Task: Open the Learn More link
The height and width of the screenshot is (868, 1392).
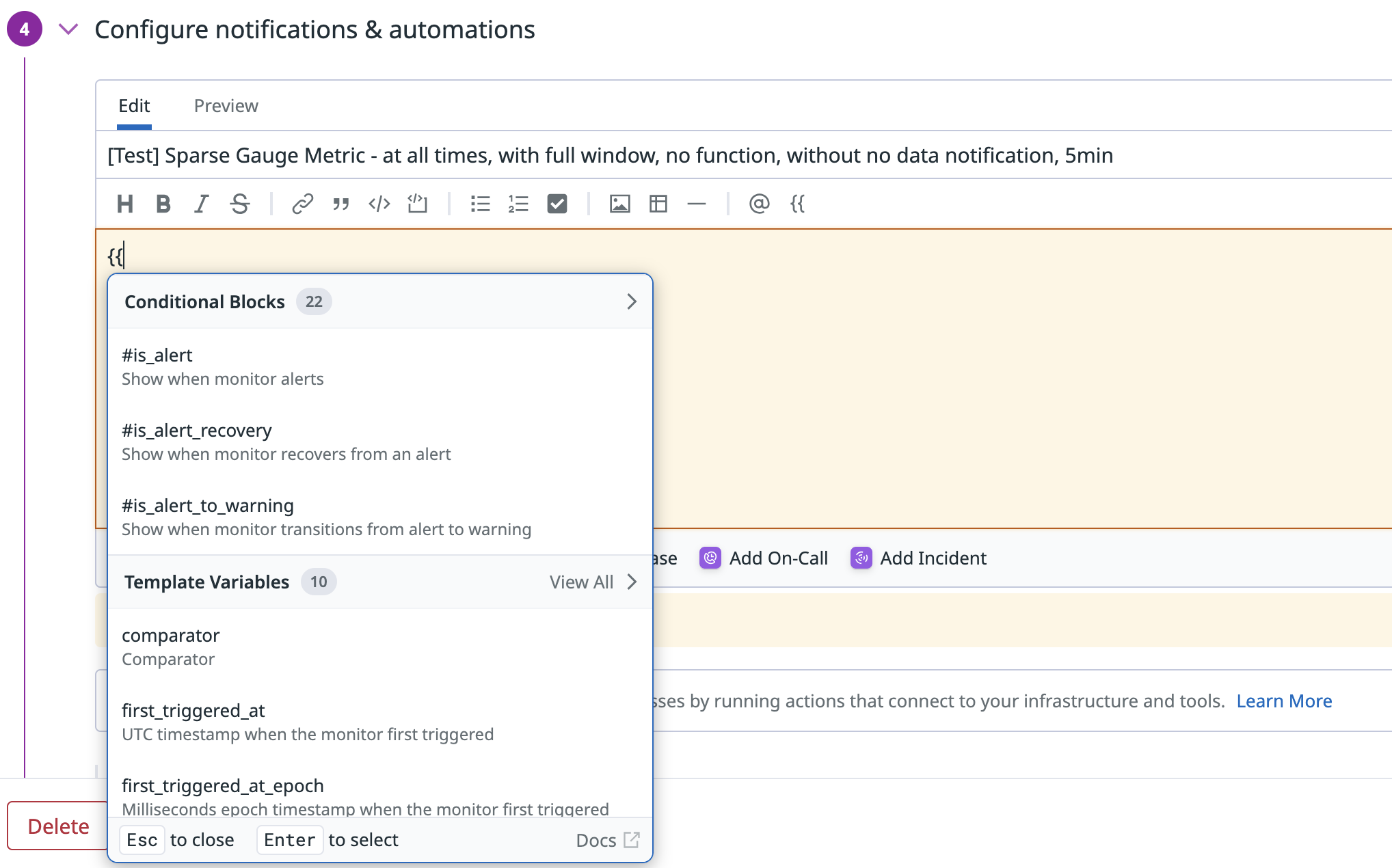Action: (1284, 701)
